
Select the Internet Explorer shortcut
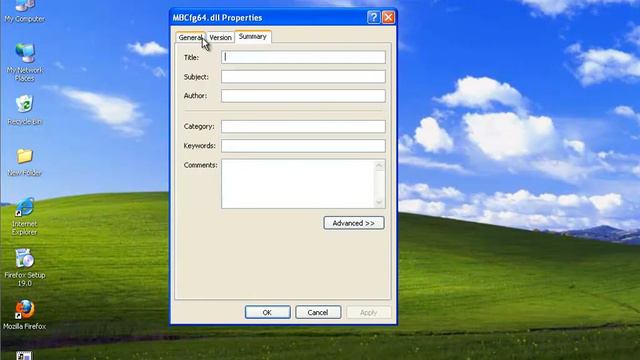click(x=24, y=216)
